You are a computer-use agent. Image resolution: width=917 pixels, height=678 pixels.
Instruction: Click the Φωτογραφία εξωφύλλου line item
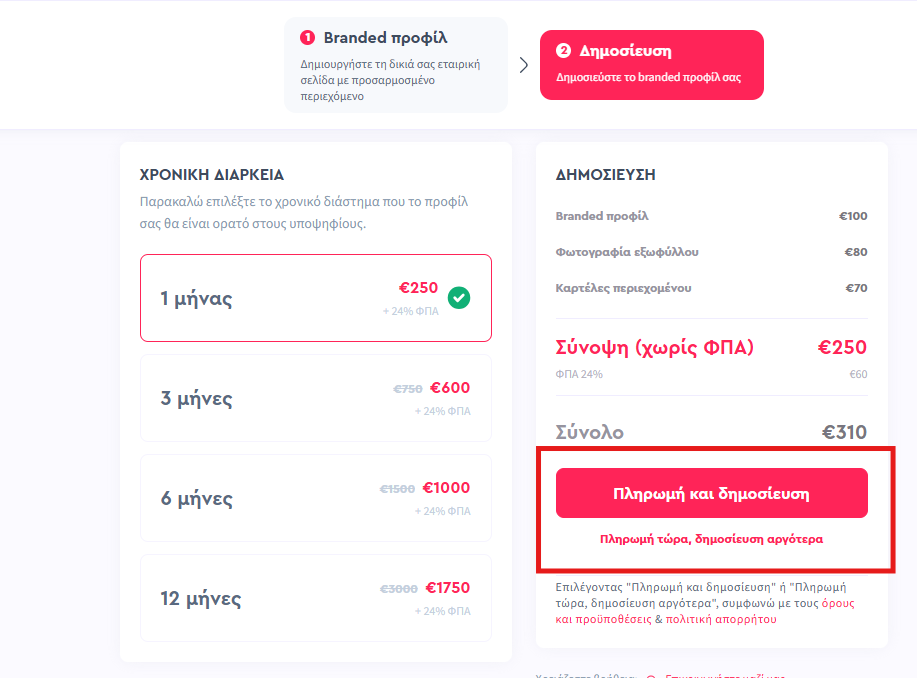(x=711, y=252)
